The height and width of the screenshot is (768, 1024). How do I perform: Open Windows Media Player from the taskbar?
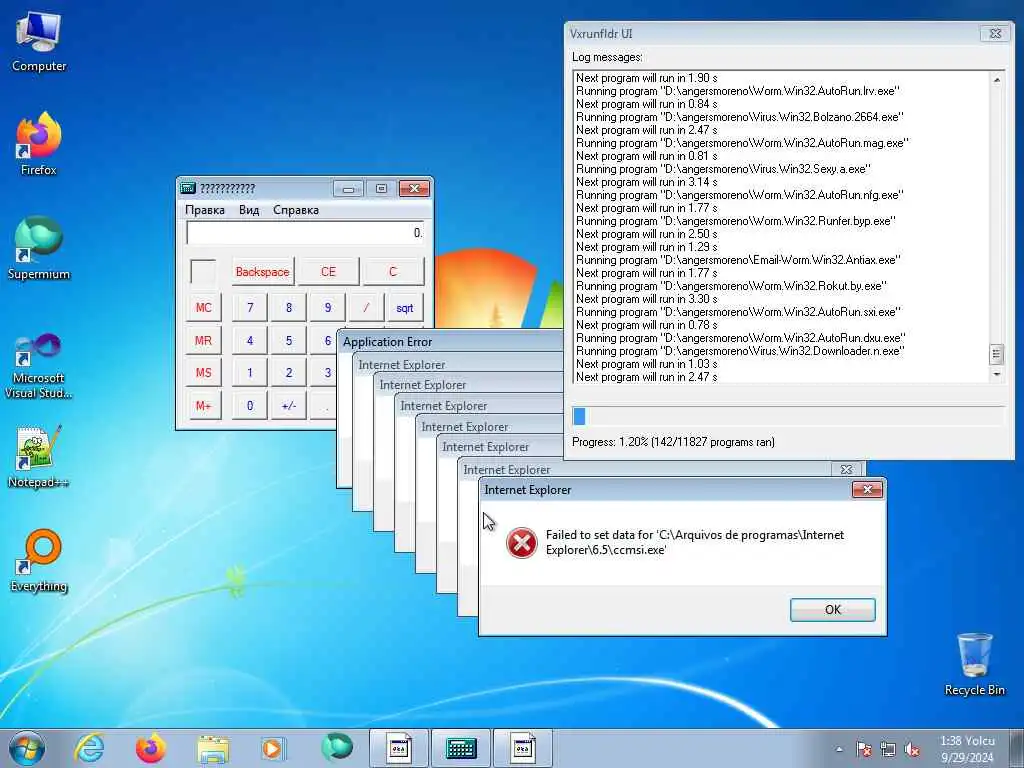273,748
